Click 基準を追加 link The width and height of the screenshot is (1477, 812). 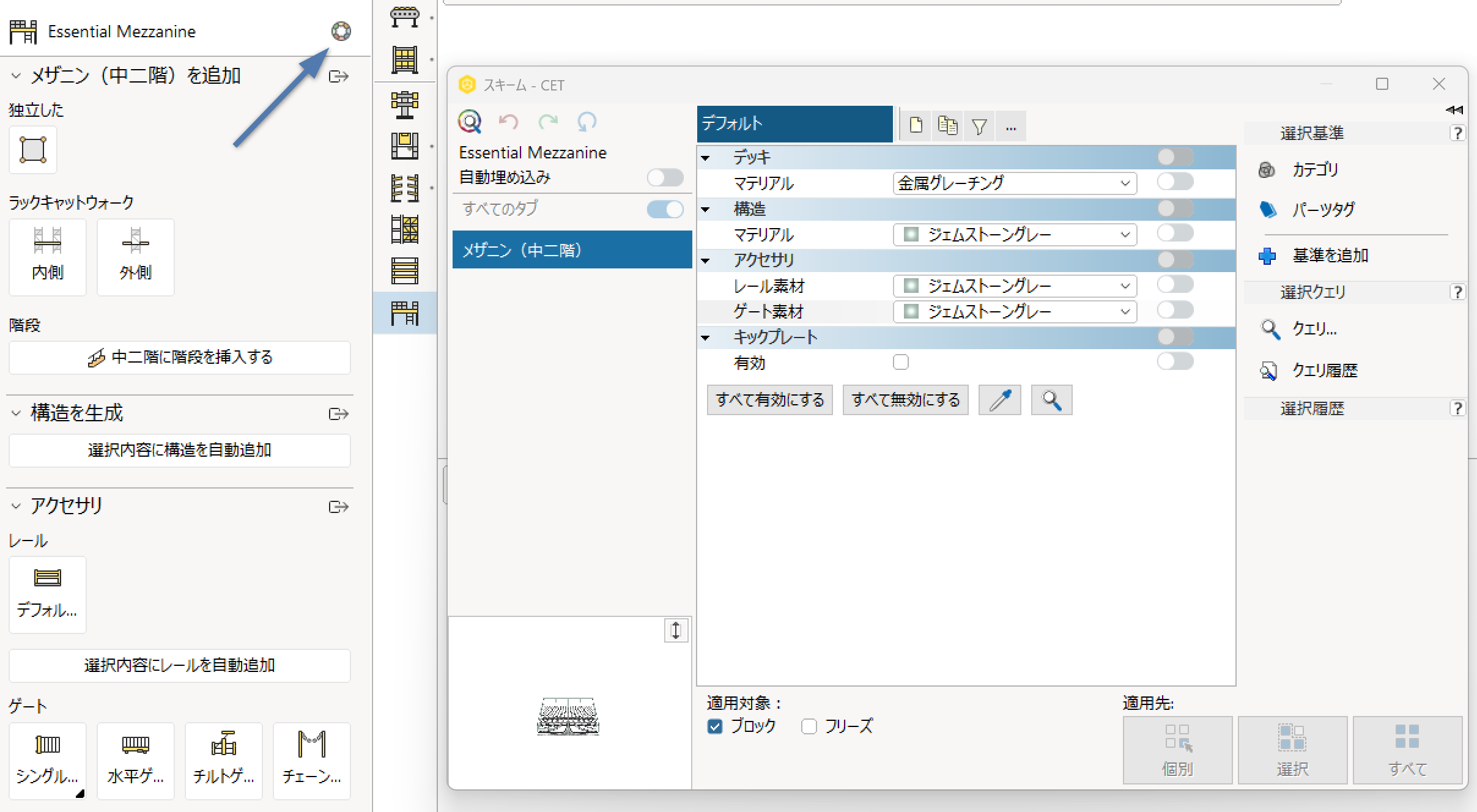[1314, 256]
